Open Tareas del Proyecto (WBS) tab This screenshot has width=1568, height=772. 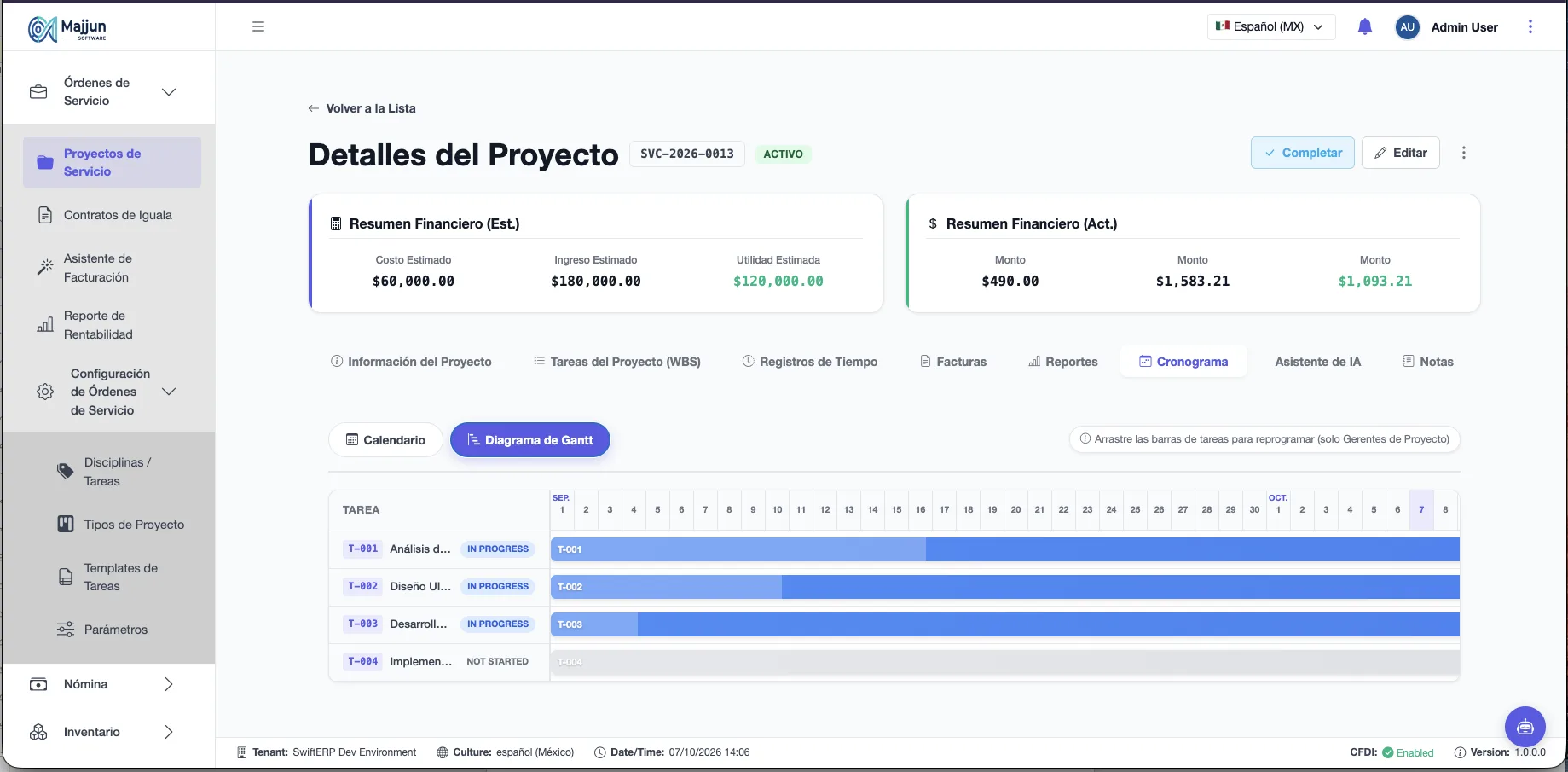click(617, 362)
